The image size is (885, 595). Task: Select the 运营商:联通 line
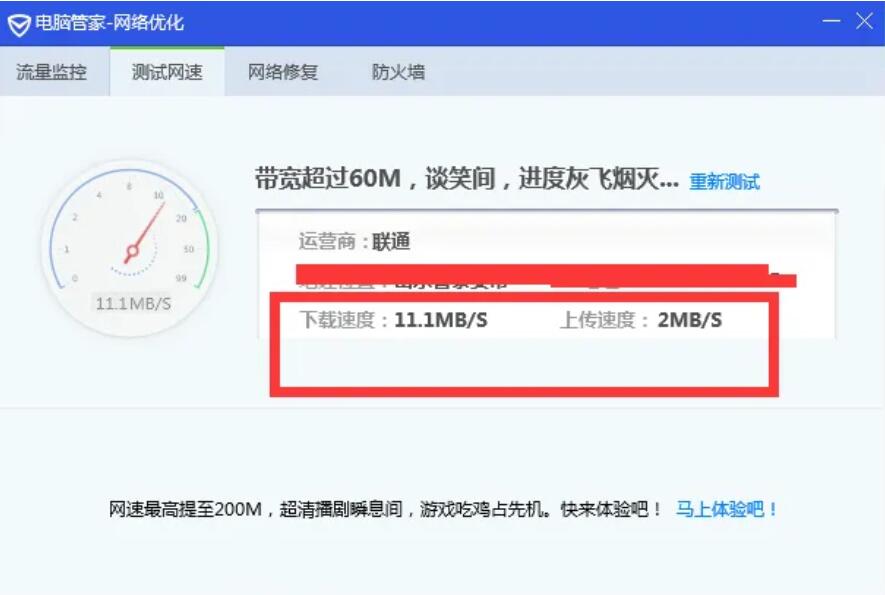(354, 242)
